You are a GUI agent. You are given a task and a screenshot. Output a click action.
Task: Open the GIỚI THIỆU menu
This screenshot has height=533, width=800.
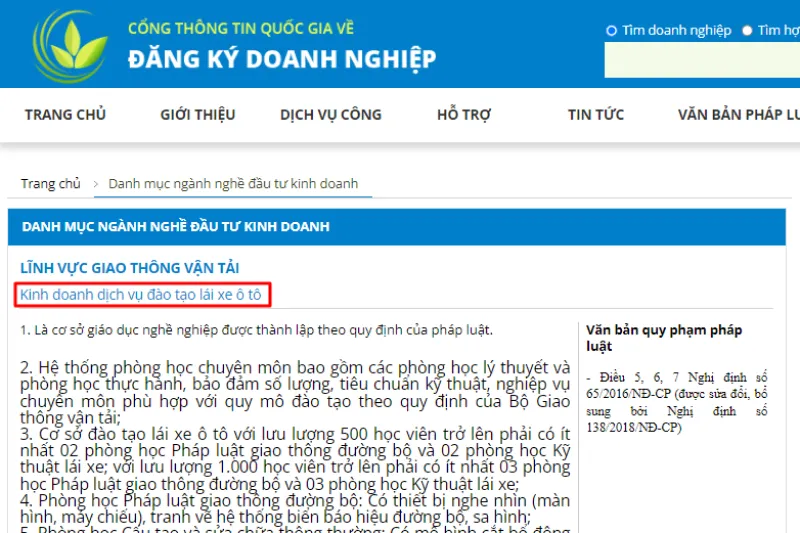[198, 115]
